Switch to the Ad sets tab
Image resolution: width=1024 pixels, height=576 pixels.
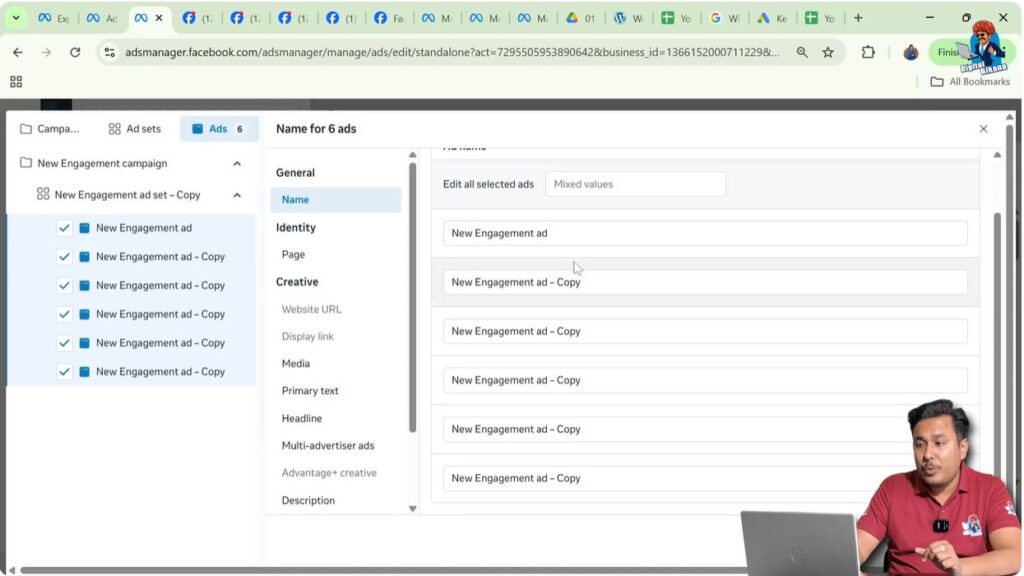(x=134, y=128)
